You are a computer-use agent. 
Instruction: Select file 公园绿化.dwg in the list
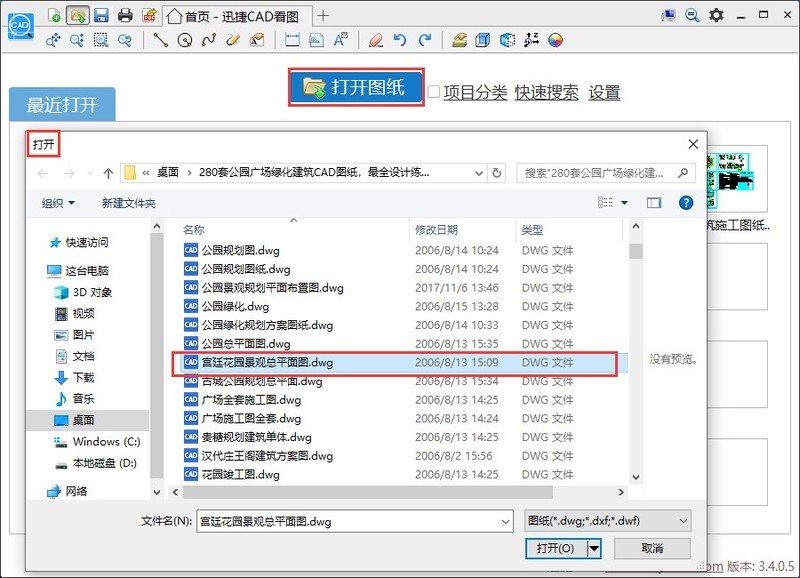click(235, 306)
